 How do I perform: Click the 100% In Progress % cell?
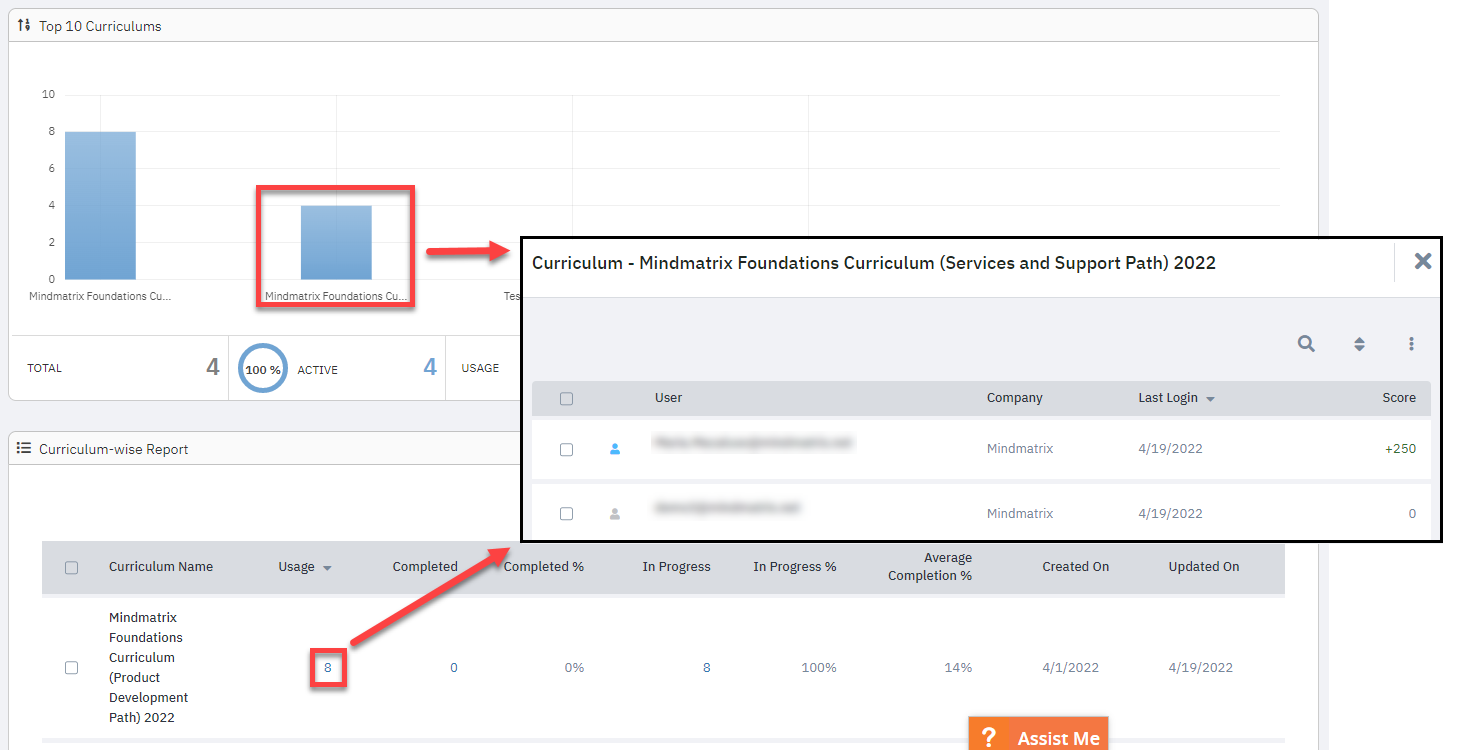click(819, 668)
